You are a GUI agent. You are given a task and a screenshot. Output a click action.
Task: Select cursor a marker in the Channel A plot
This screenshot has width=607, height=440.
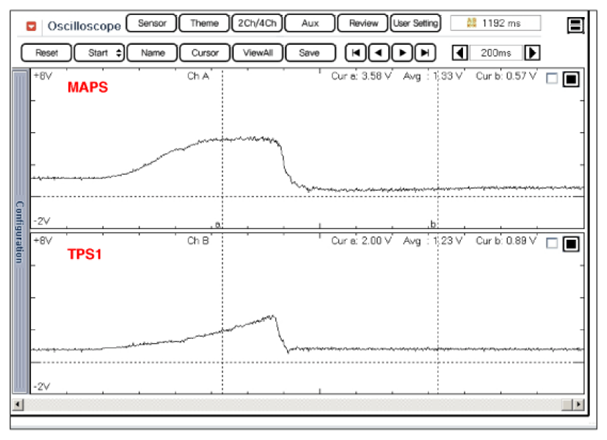click(218, 224)
